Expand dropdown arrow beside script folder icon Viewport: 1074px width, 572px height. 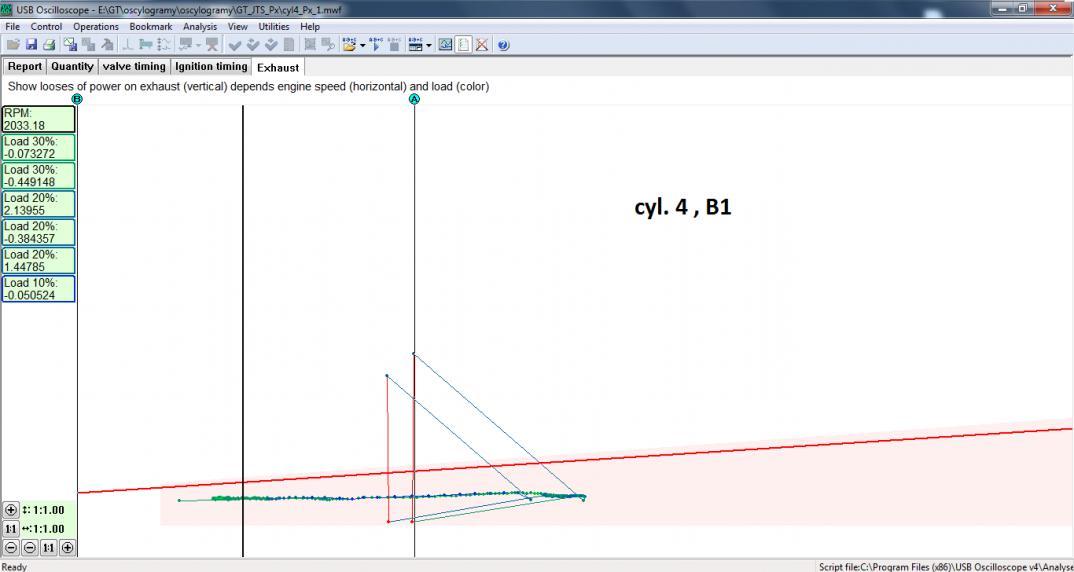coord(362,45)
